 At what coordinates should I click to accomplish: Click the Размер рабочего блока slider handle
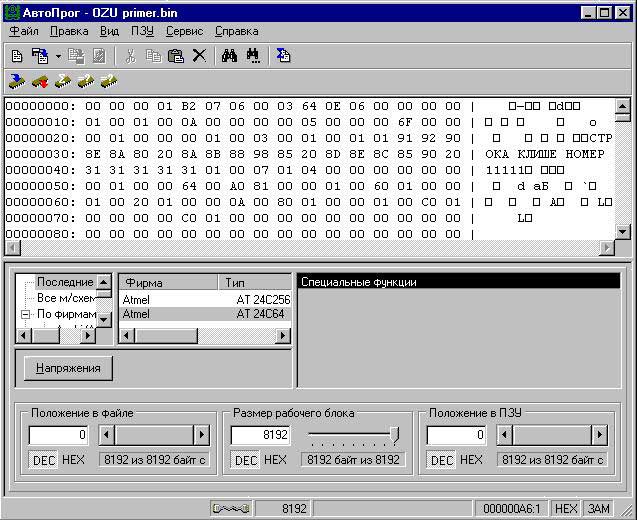[394, 435]
